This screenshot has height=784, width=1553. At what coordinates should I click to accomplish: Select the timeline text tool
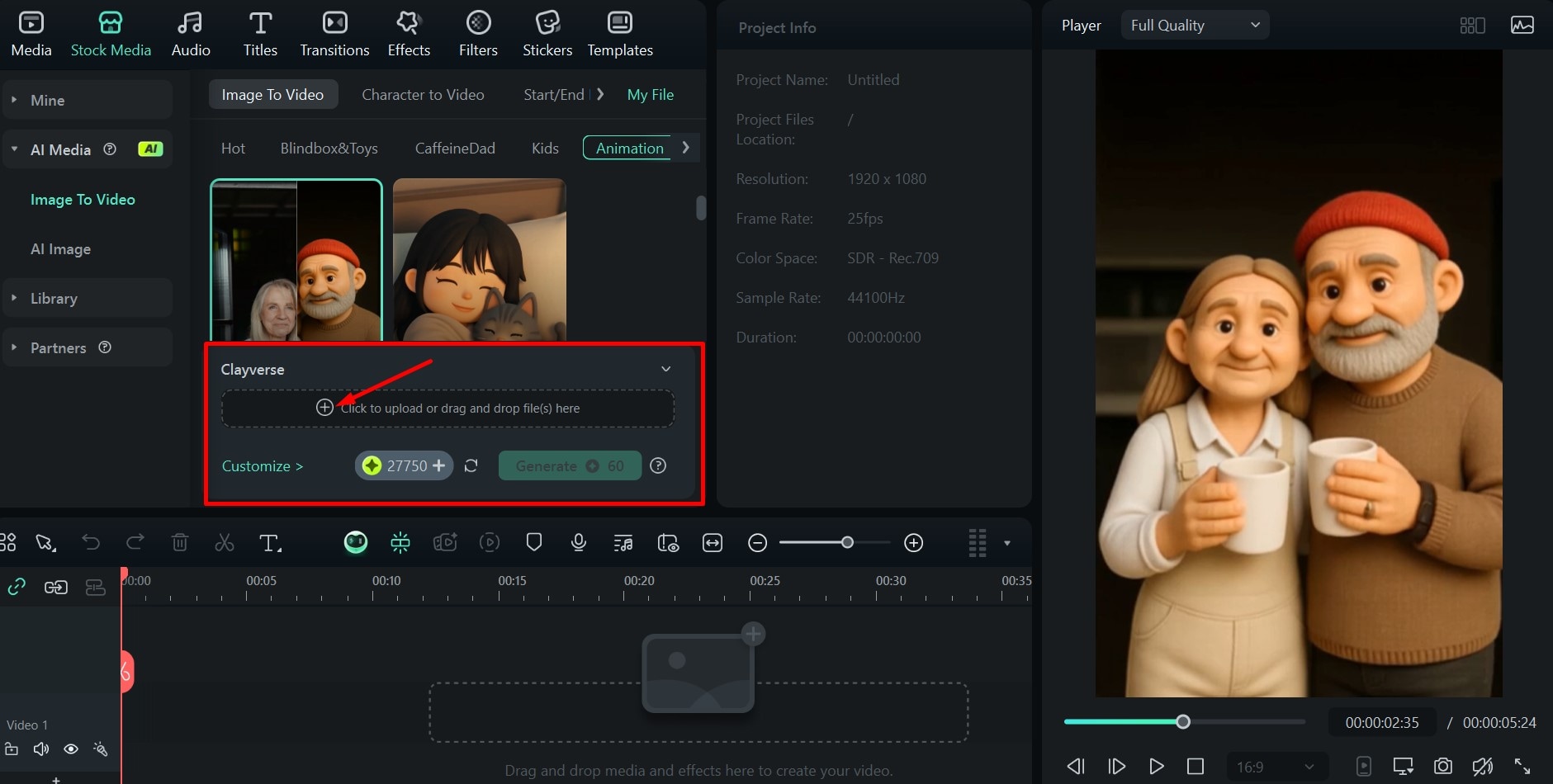pos(270,543)
